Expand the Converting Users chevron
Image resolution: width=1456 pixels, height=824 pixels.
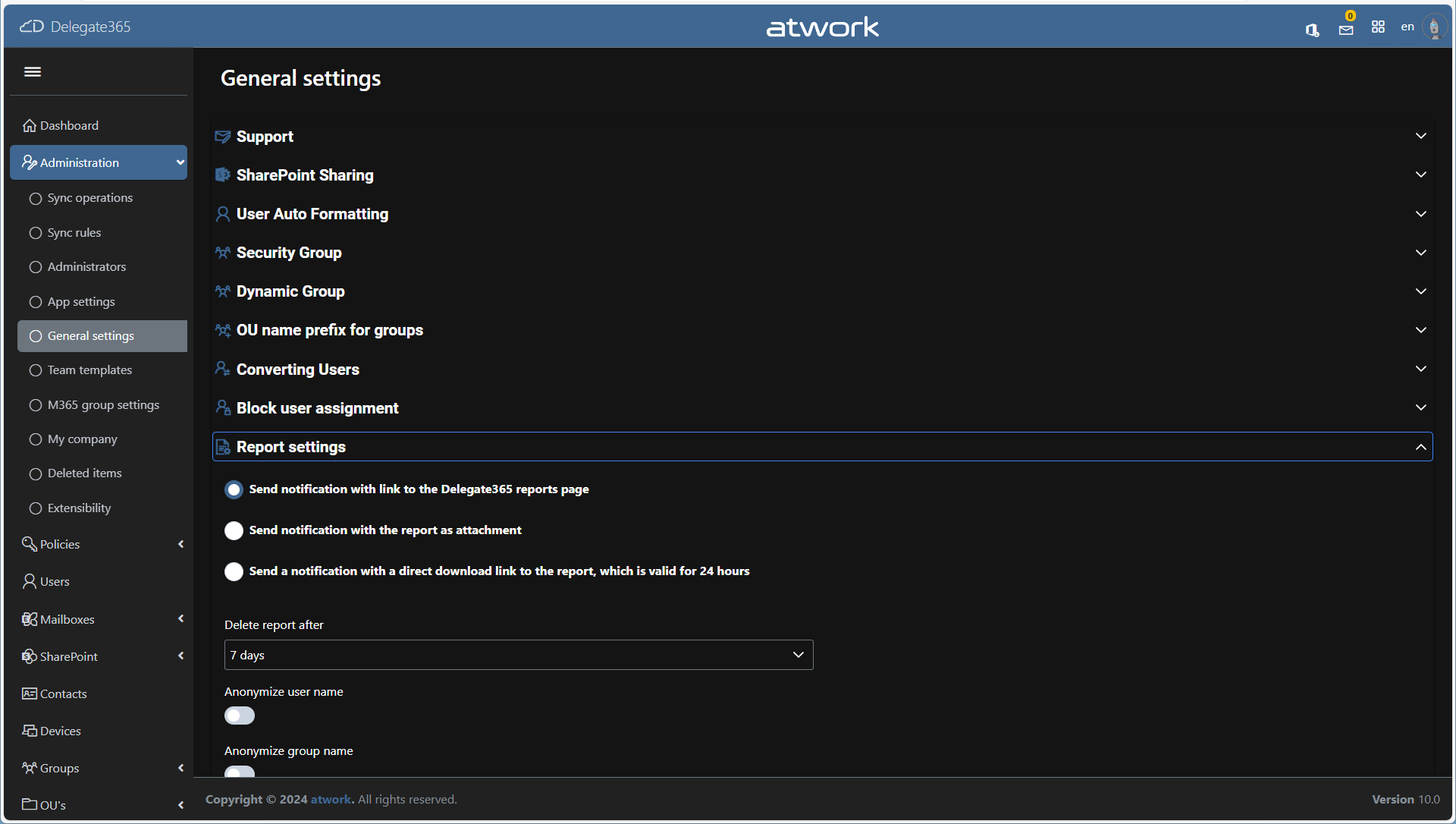tap(1421, 369)
